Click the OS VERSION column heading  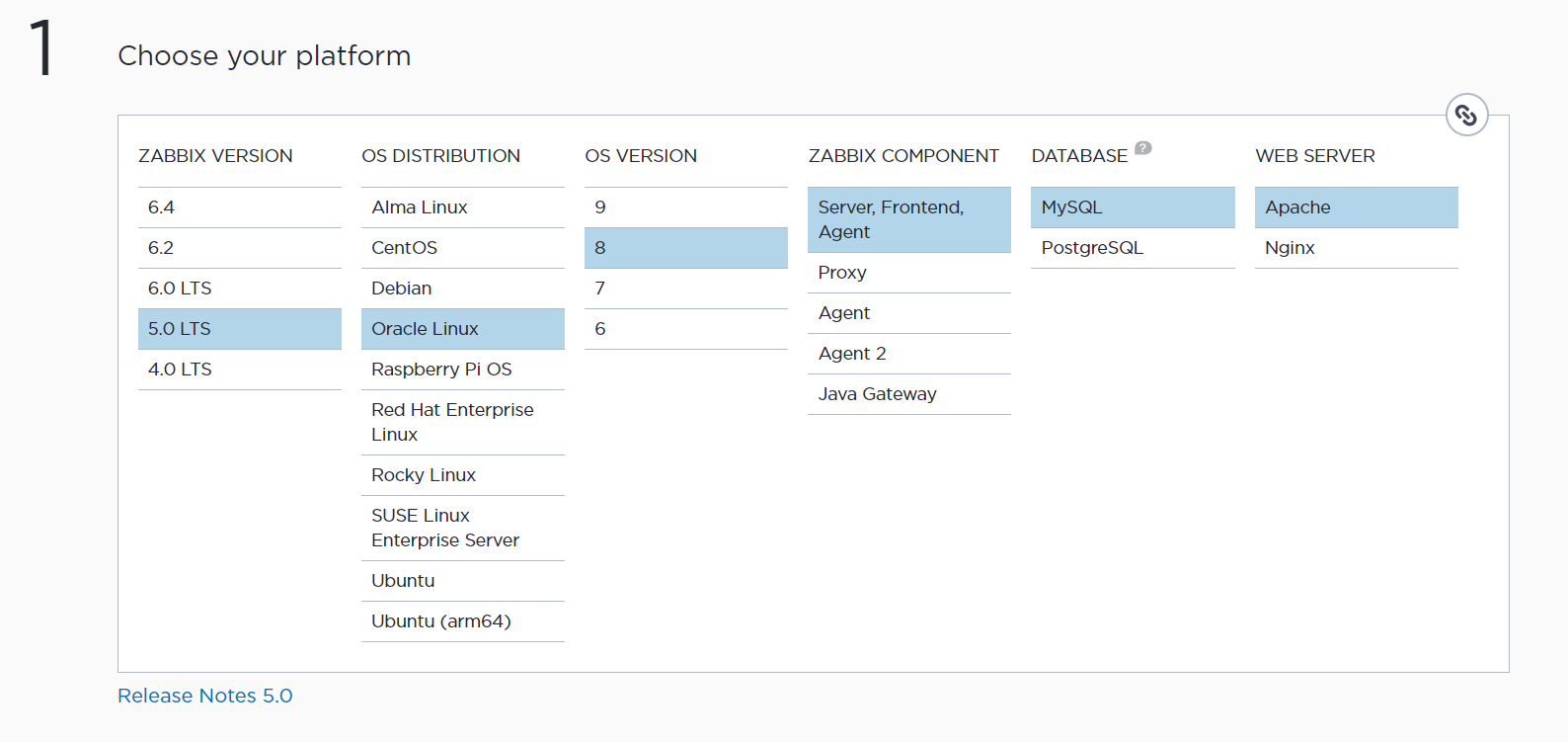click(x=641, y=156)
